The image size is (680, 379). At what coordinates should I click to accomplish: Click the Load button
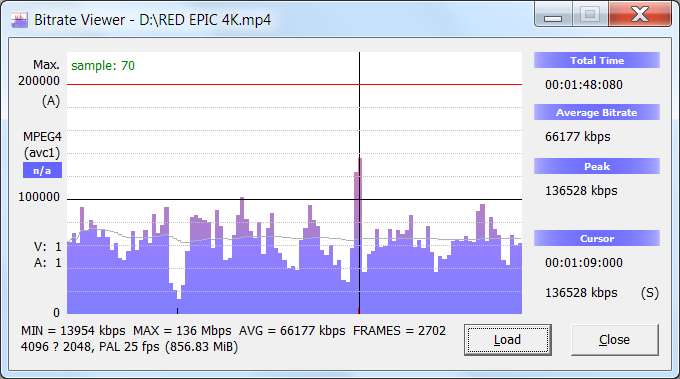(507, 340)
